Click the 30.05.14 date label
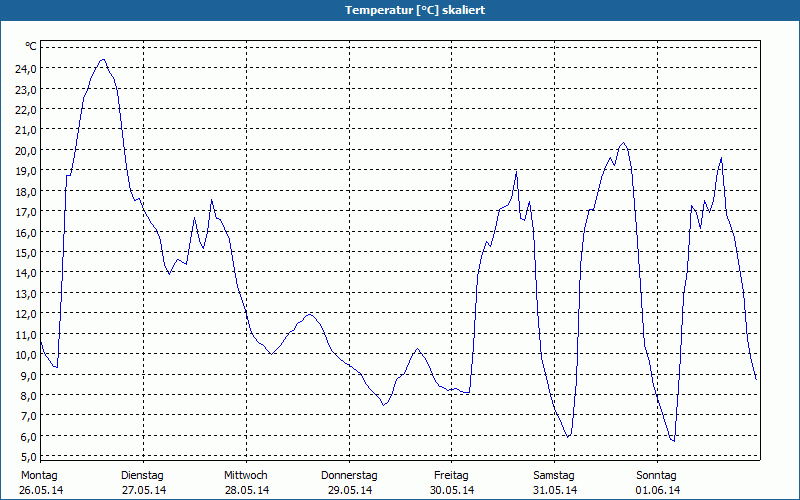Screen dimensions: 800x500 (452, 490)
